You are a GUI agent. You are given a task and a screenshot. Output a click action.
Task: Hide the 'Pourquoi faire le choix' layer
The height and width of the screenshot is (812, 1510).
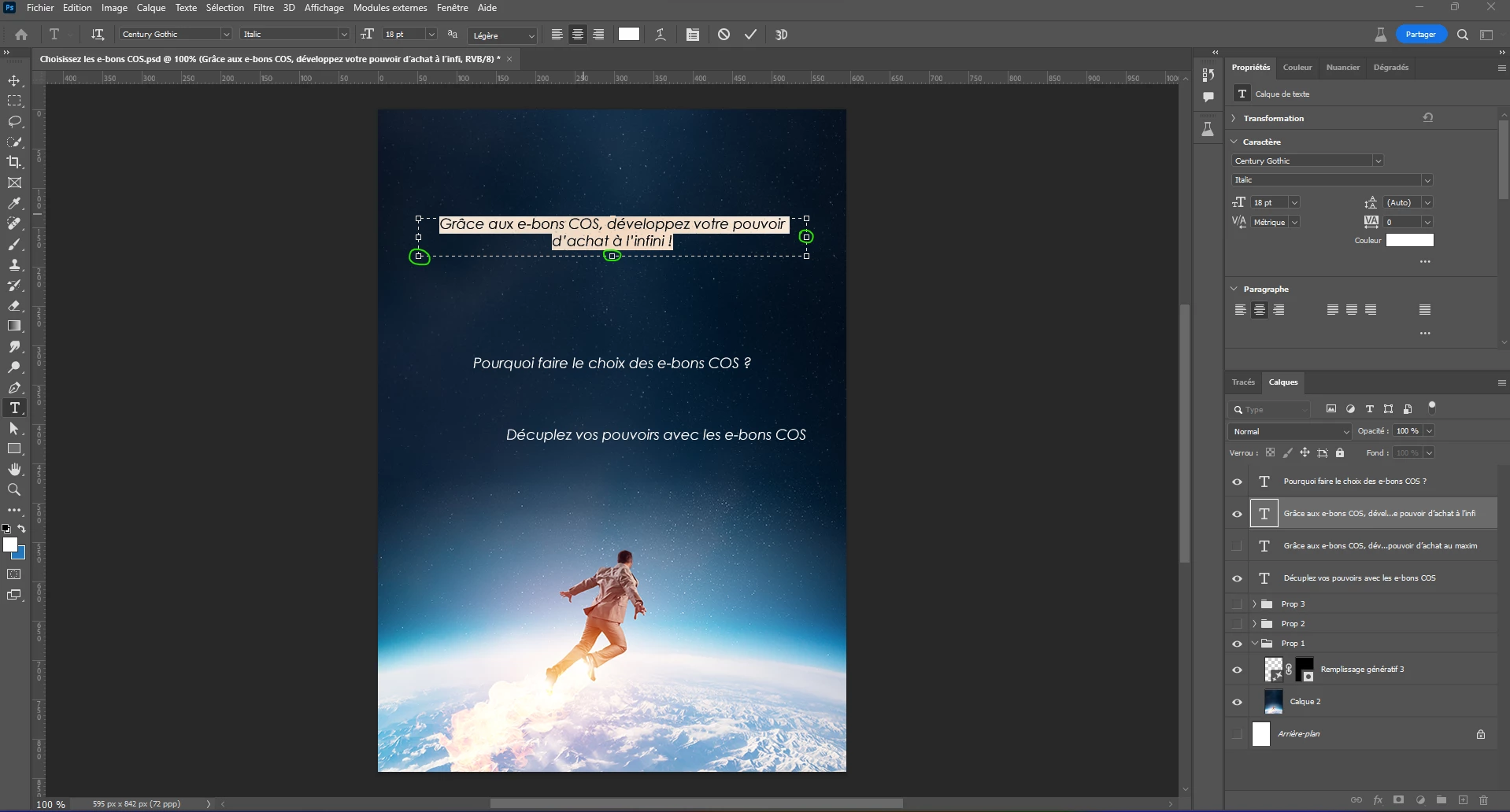pos(1237,482)
